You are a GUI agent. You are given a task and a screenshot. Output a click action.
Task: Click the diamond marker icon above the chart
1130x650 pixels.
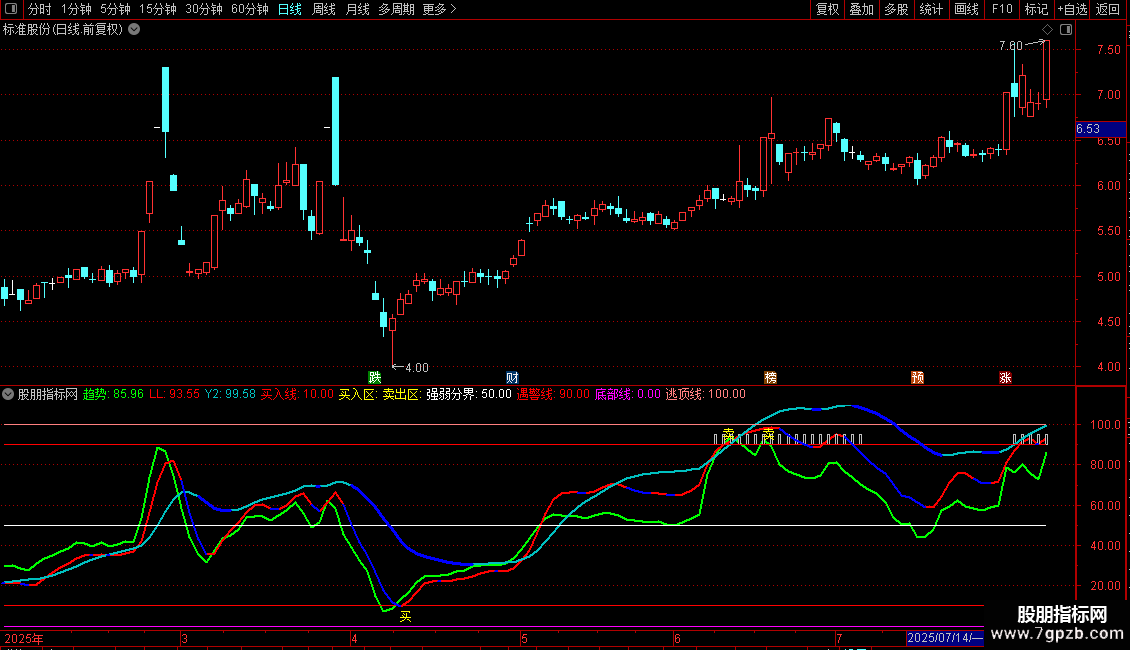click(1048, 30)
